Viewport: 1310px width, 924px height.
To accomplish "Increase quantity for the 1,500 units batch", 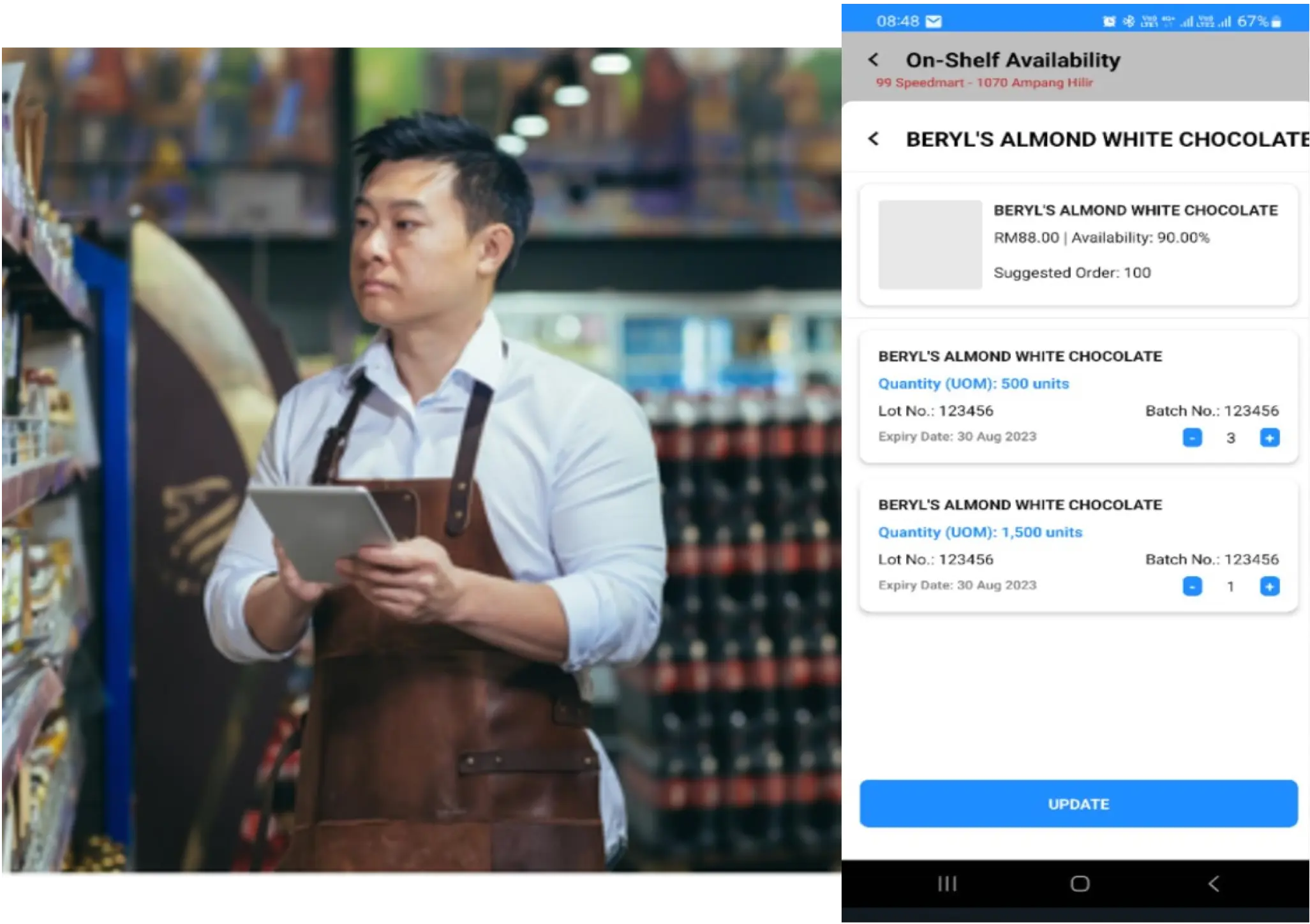I will click(x=1270, y=586).
